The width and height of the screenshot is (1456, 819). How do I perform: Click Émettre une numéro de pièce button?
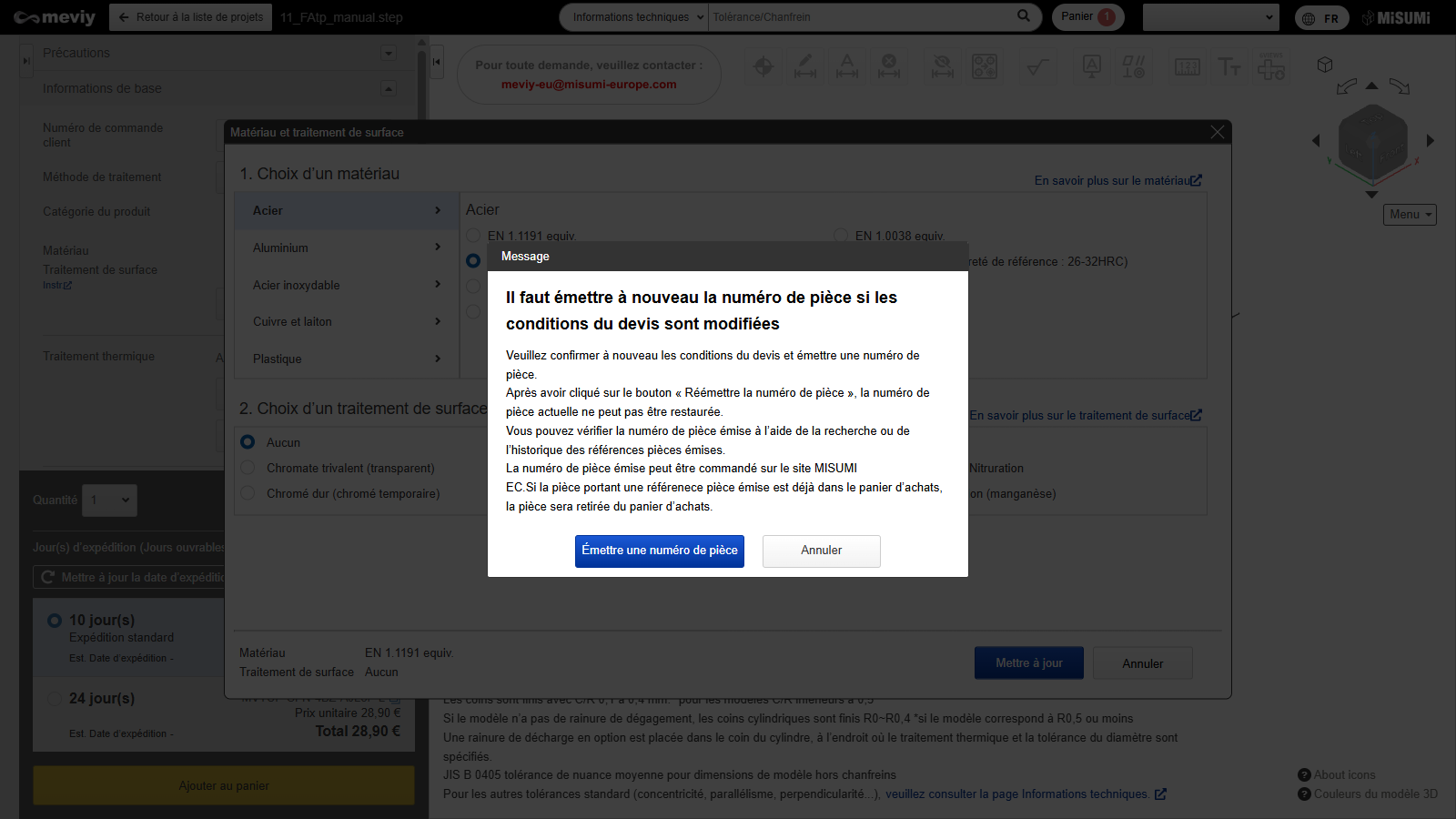click(x=659, y=551)
